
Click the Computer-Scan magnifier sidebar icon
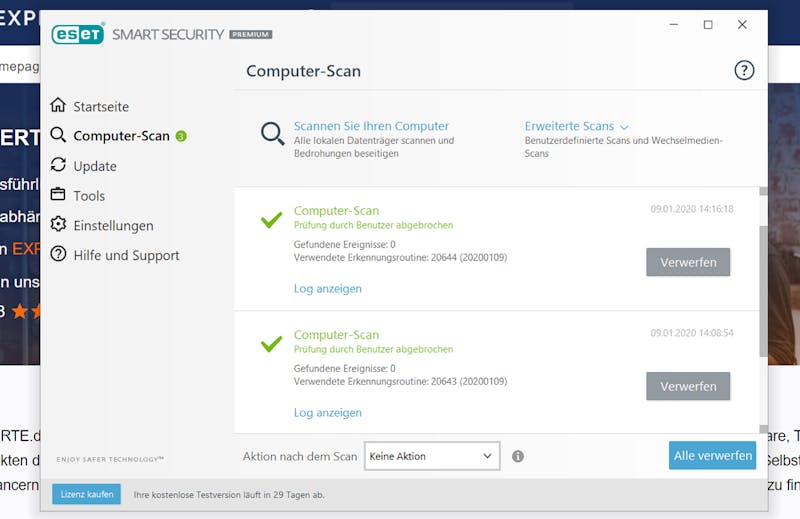pos(58,135)
